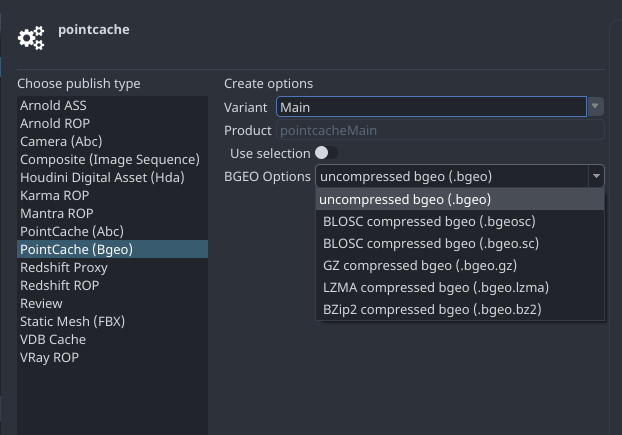This screenshot has height=435, width=622.
Task: Choose BLOSC compressed bgeo (.bgeo.sc) option
Action: (x=460, y=243)
